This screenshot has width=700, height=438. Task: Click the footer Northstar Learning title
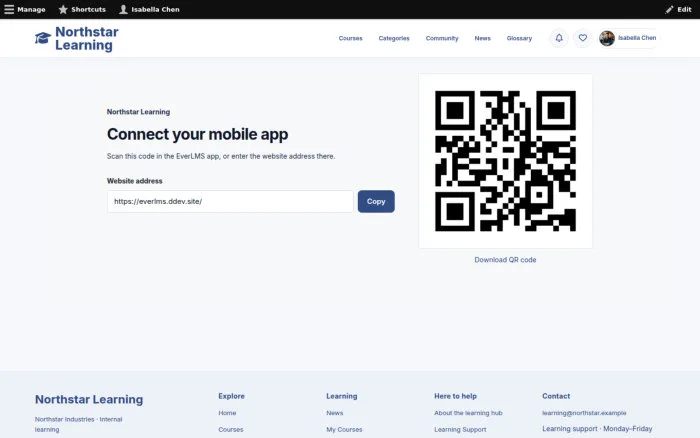click(89, 400)
